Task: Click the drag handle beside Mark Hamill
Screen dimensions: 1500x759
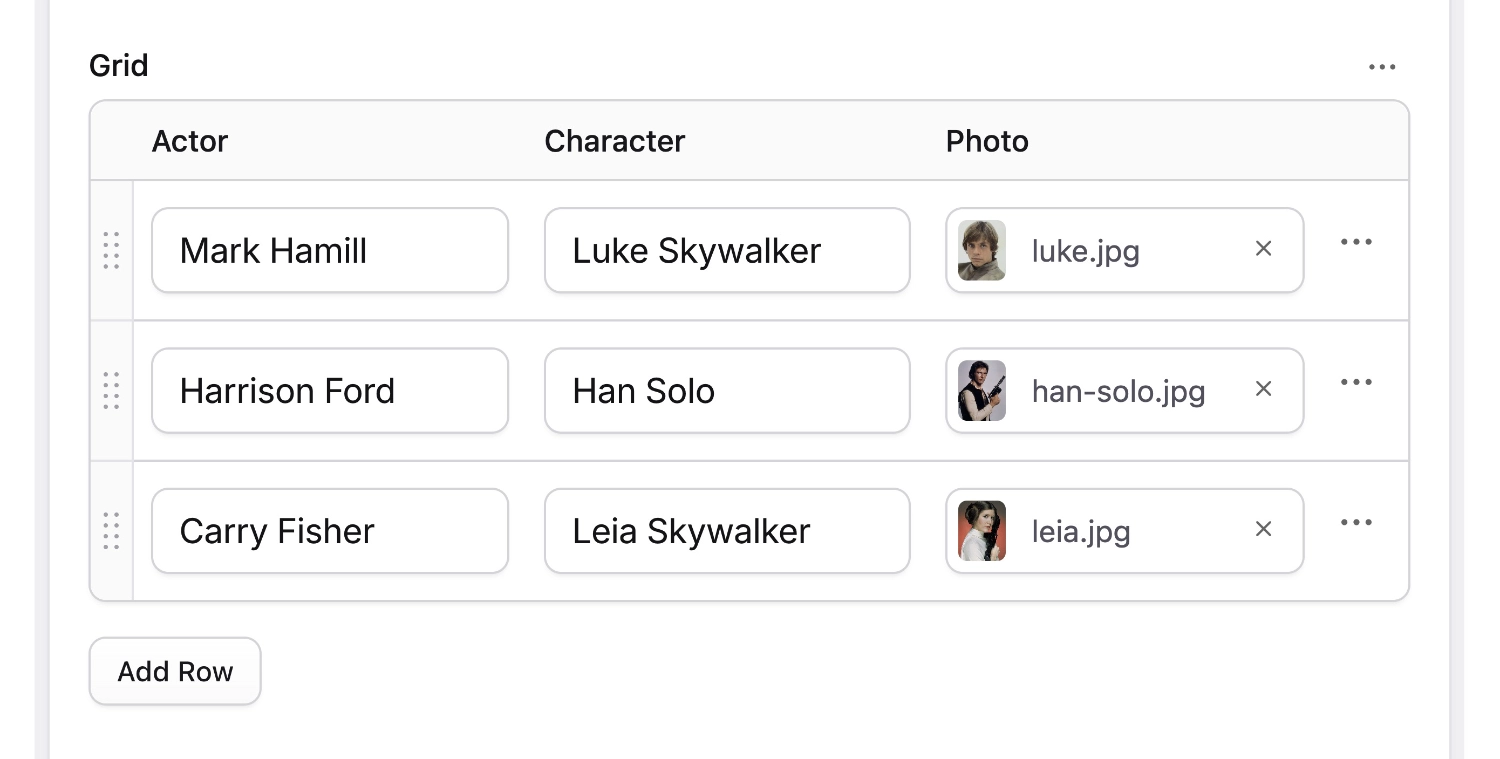Action: [x=112, y=252]
